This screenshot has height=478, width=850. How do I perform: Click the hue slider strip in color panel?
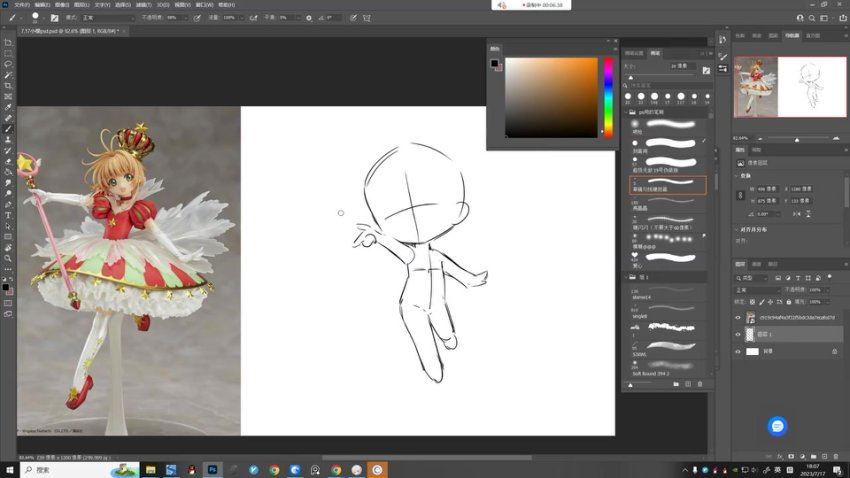click(x=608, y=98)
